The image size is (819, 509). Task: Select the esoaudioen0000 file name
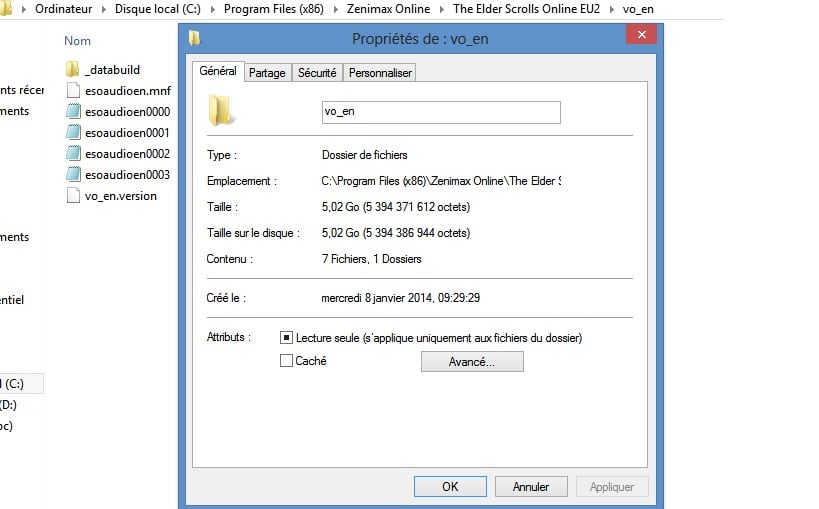[127, 111]
